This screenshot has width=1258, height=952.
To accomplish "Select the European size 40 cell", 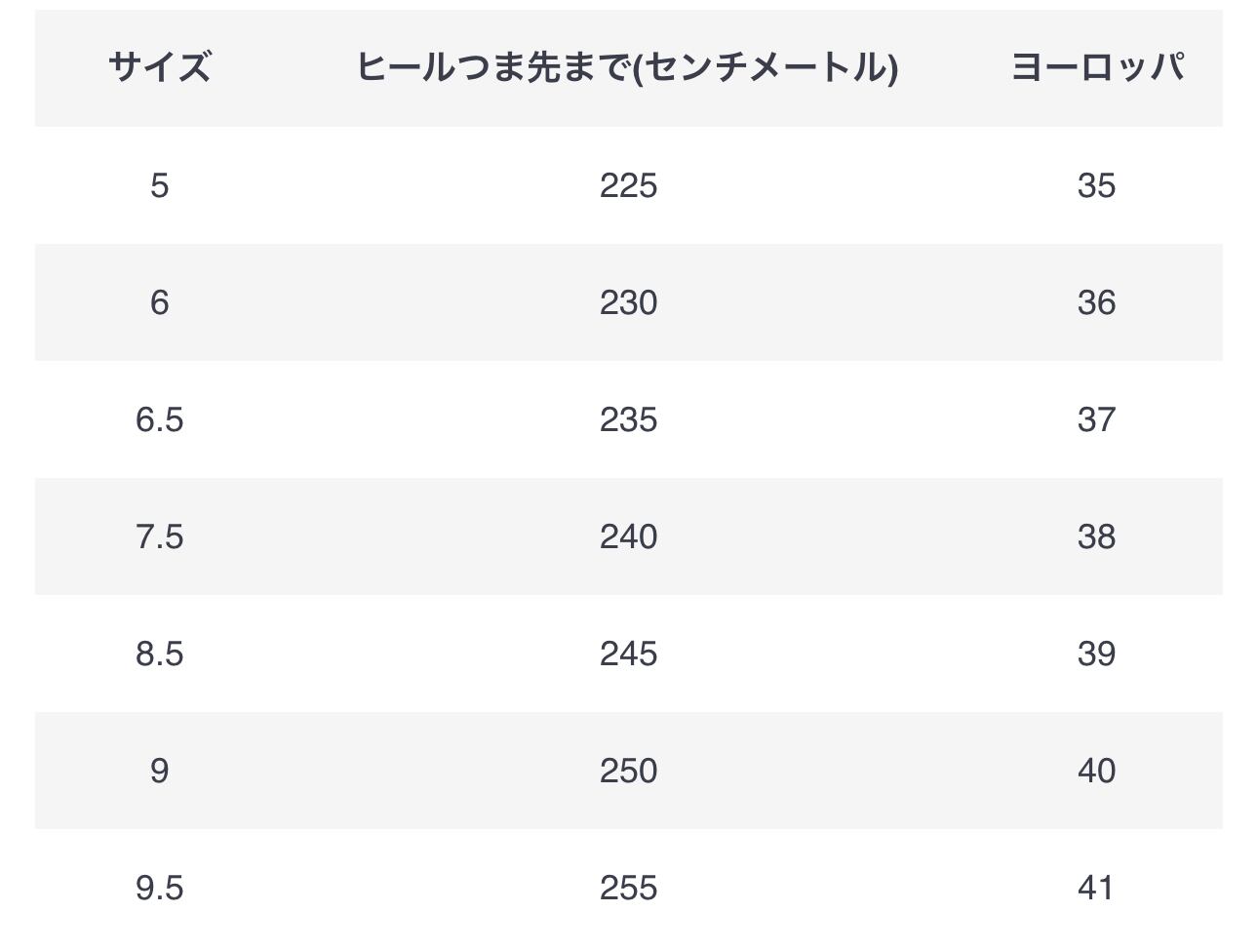I will tap(1096, 771).
